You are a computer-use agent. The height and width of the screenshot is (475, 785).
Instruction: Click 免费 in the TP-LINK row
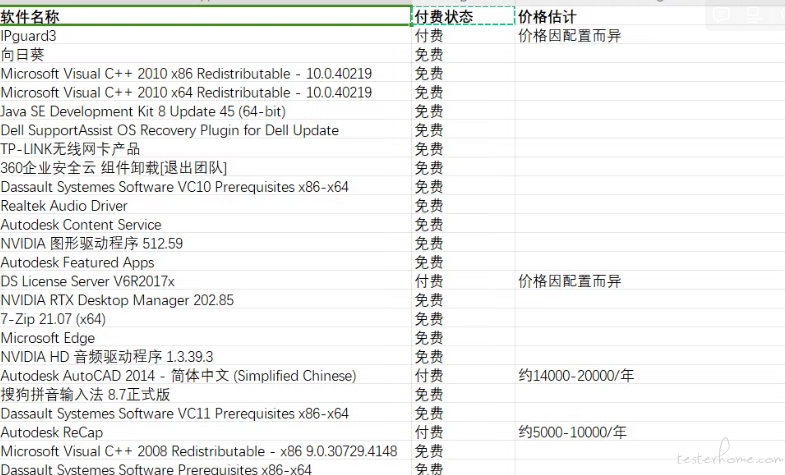click(x=463, y=149)
